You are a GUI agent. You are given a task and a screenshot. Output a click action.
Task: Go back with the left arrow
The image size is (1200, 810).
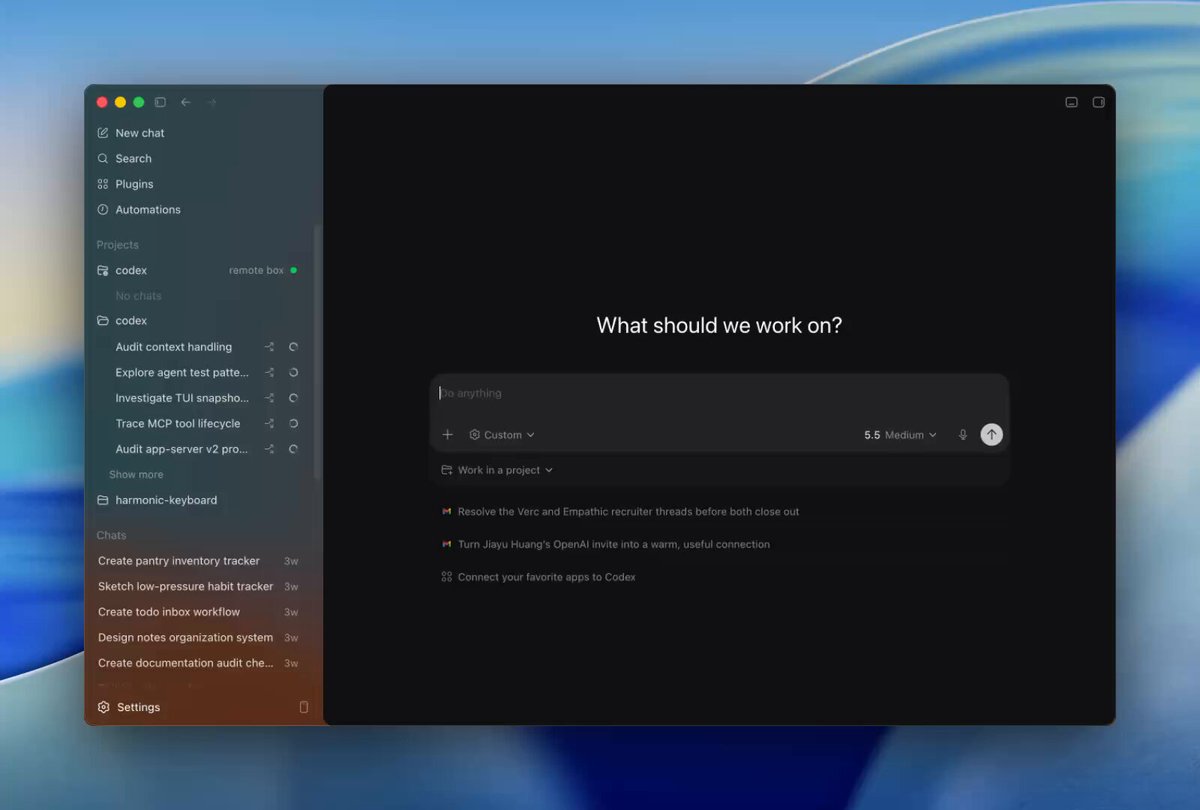tap(185, 102)
